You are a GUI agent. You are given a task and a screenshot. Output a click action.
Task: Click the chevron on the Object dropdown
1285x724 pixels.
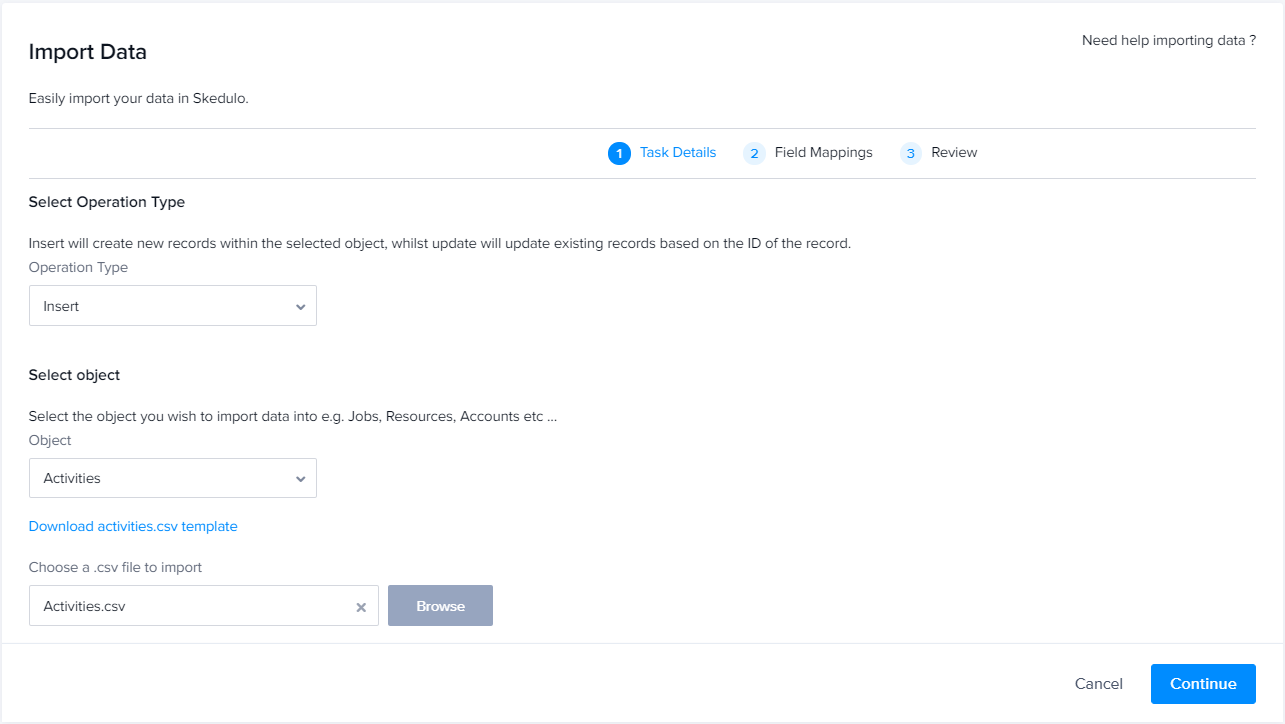300,478
